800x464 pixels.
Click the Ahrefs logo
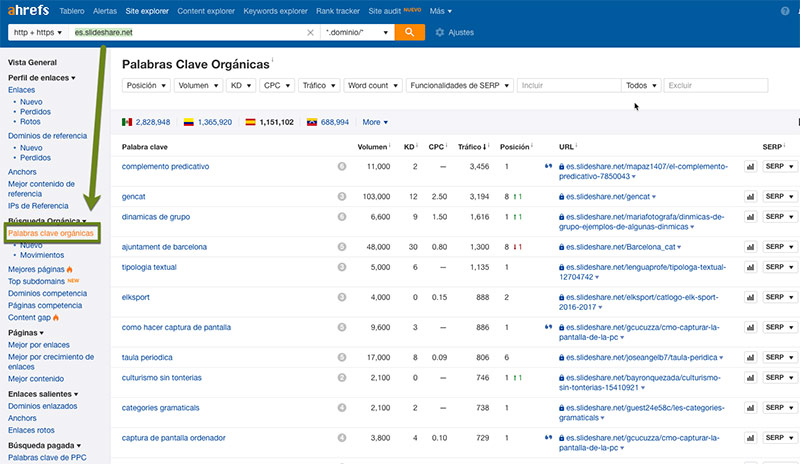[x=29, y=10]
